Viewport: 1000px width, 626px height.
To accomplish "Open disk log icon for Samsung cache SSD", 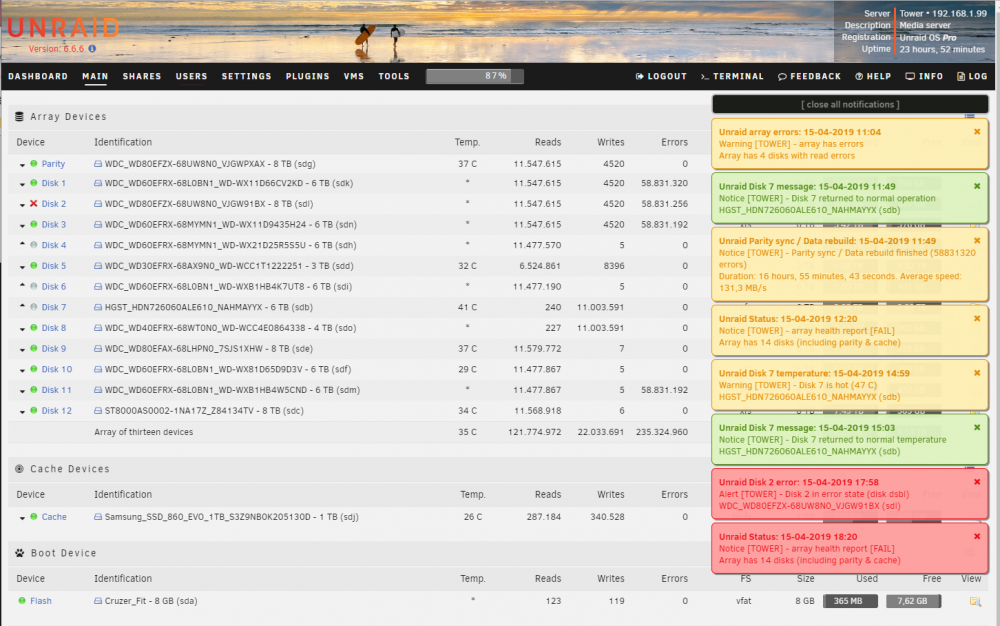I will [x=98, y=517].
